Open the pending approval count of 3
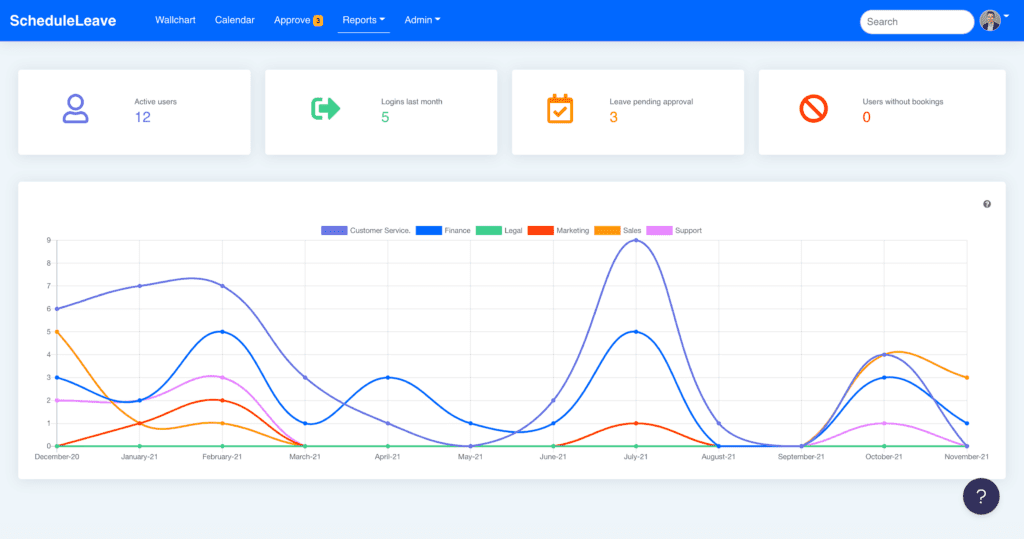1024x539 pixels. [x=613, y=117]
